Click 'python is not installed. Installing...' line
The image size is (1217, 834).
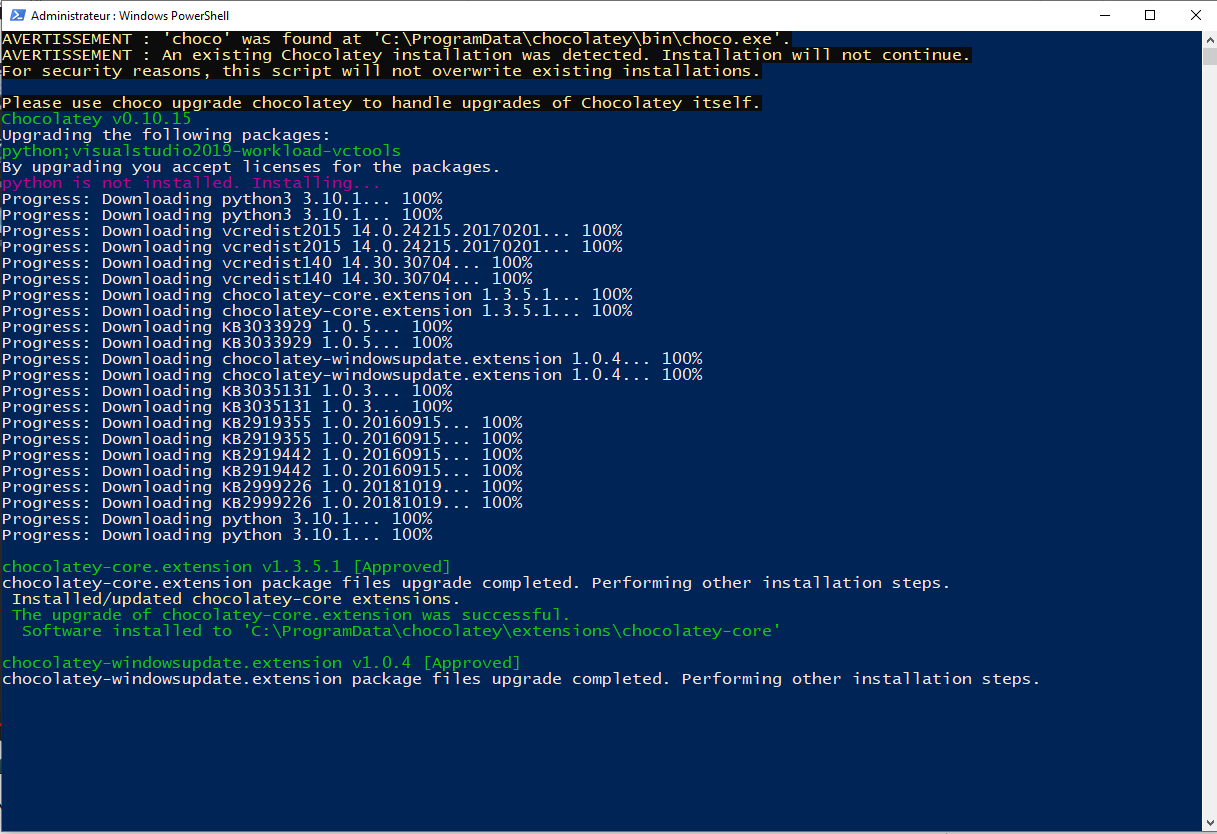(191, 183)
